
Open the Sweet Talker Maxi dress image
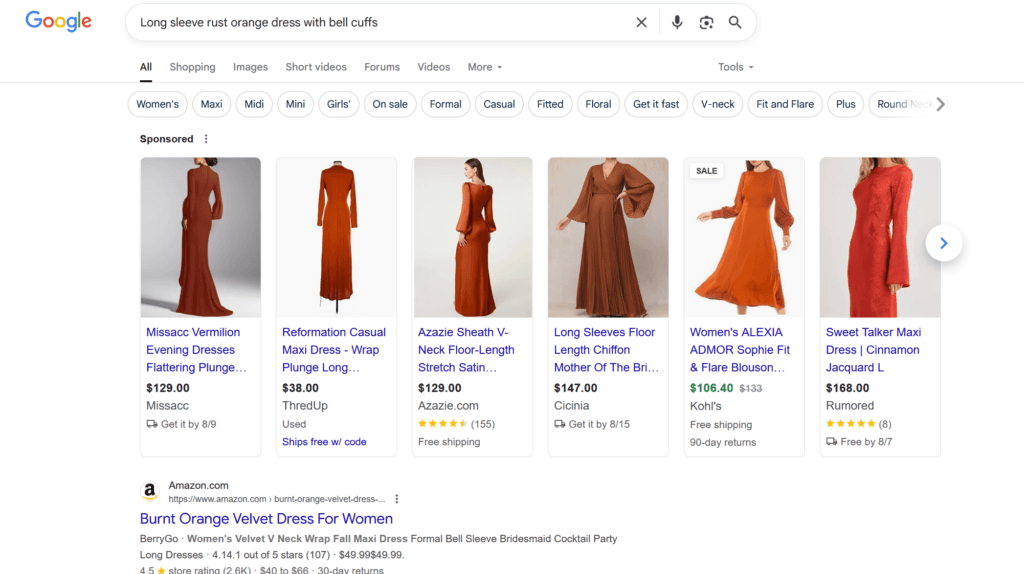880,237
